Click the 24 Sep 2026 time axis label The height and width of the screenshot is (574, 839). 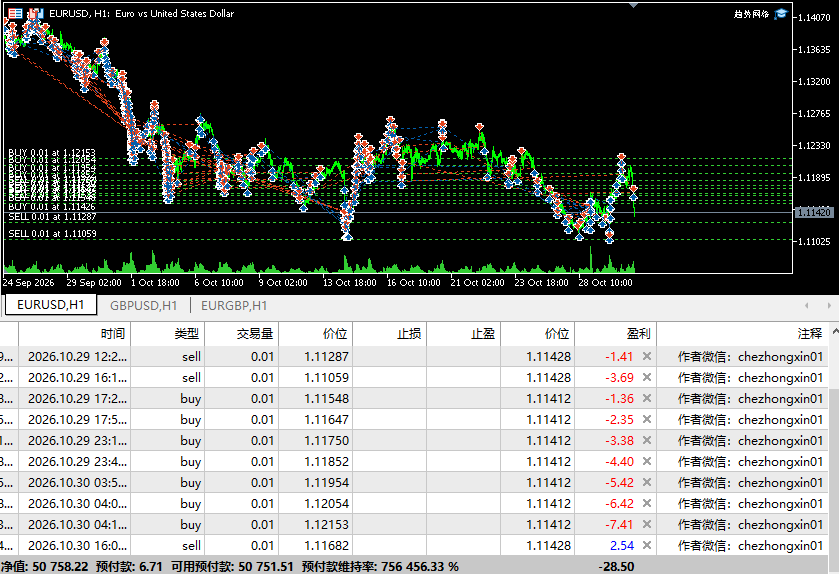(29, 282)
